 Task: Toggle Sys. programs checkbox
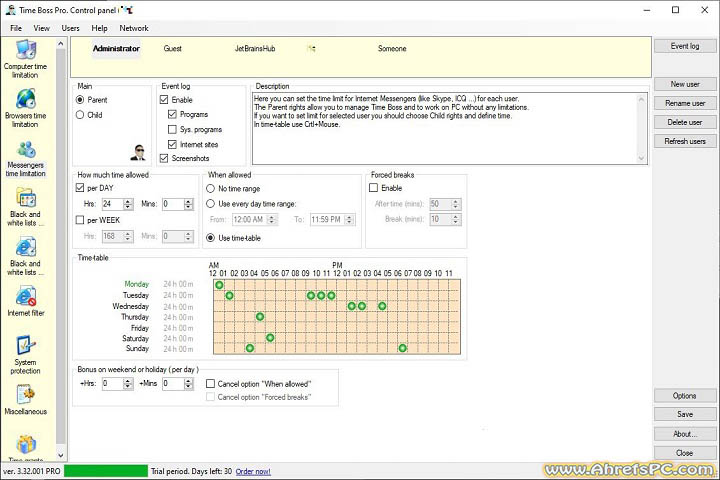[172, 130]
